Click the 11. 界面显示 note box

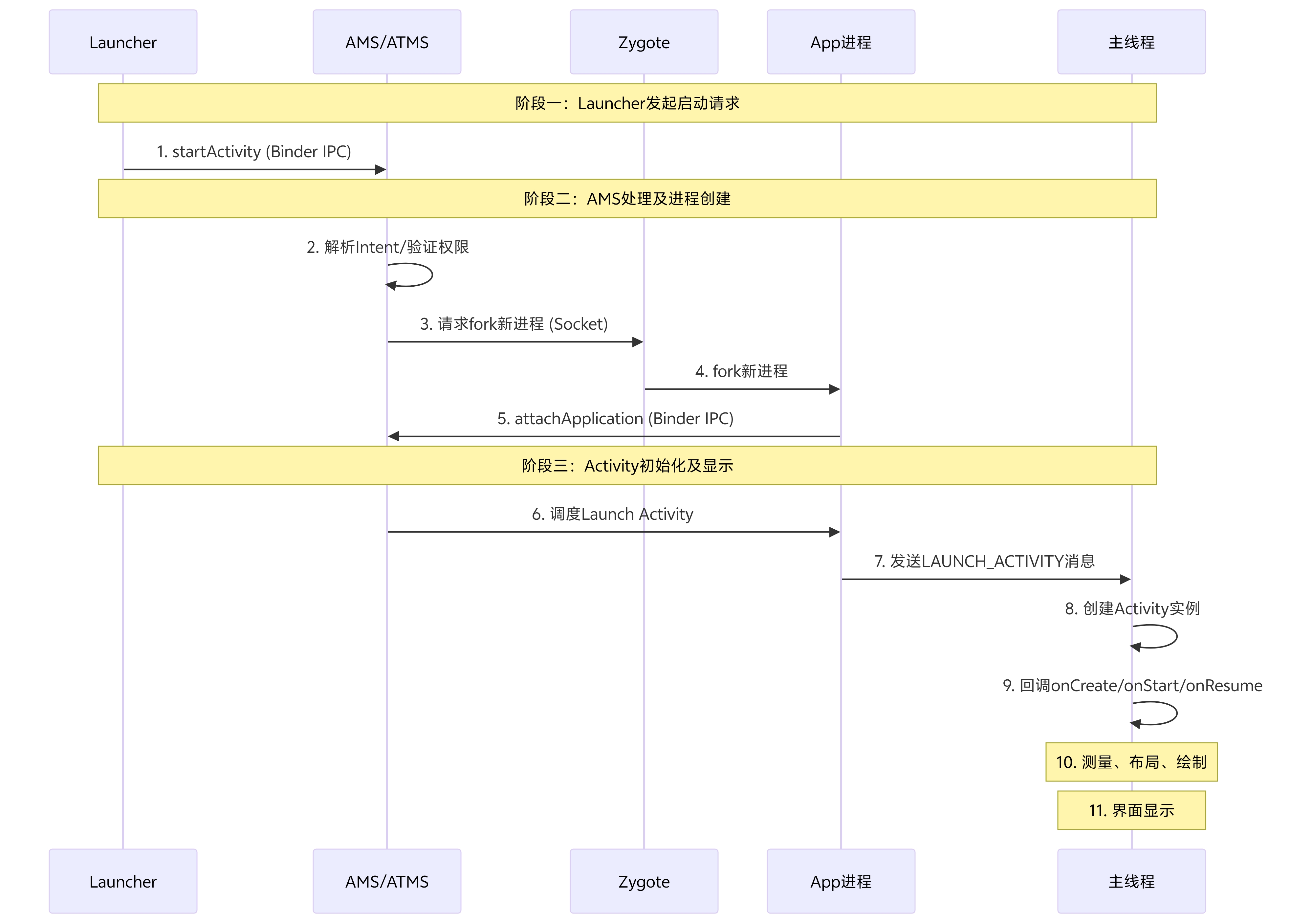pos(1131,810)
